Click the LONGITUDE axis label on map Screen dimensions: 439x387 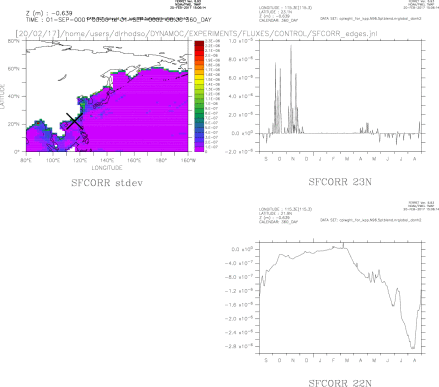click(x=107, y=167)
